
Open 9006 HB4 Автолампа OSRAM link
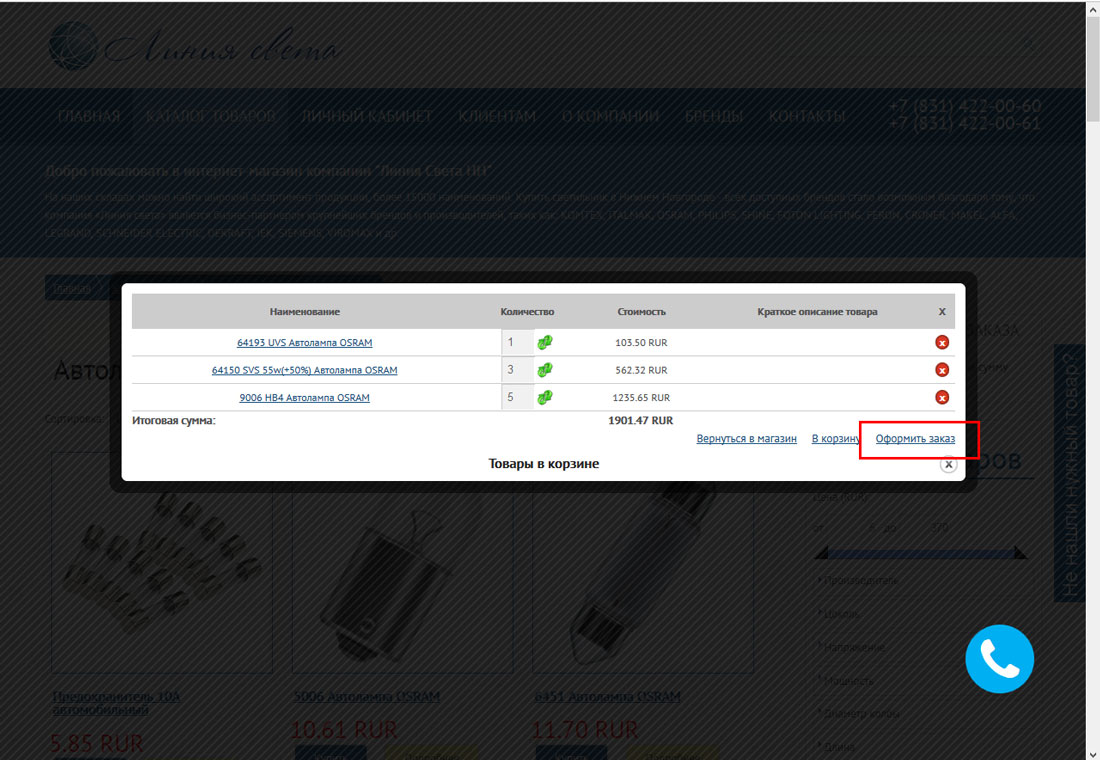click(304, 397)
